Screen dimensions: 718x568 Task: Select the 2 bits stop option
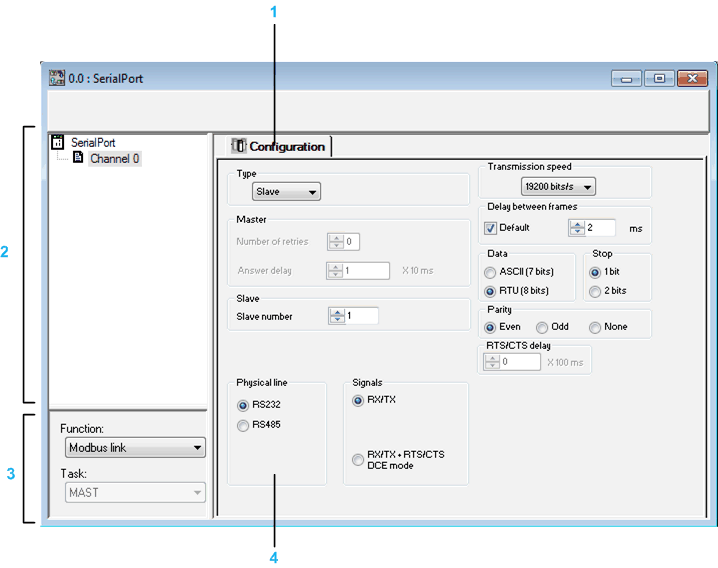(x=595, y=291)
